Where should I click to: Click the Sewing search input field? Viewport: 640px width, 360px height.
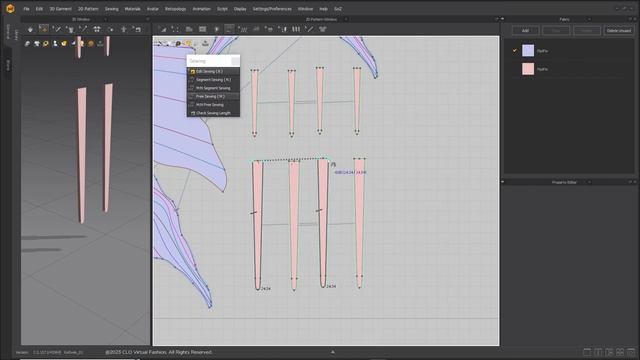coord(209,61)
